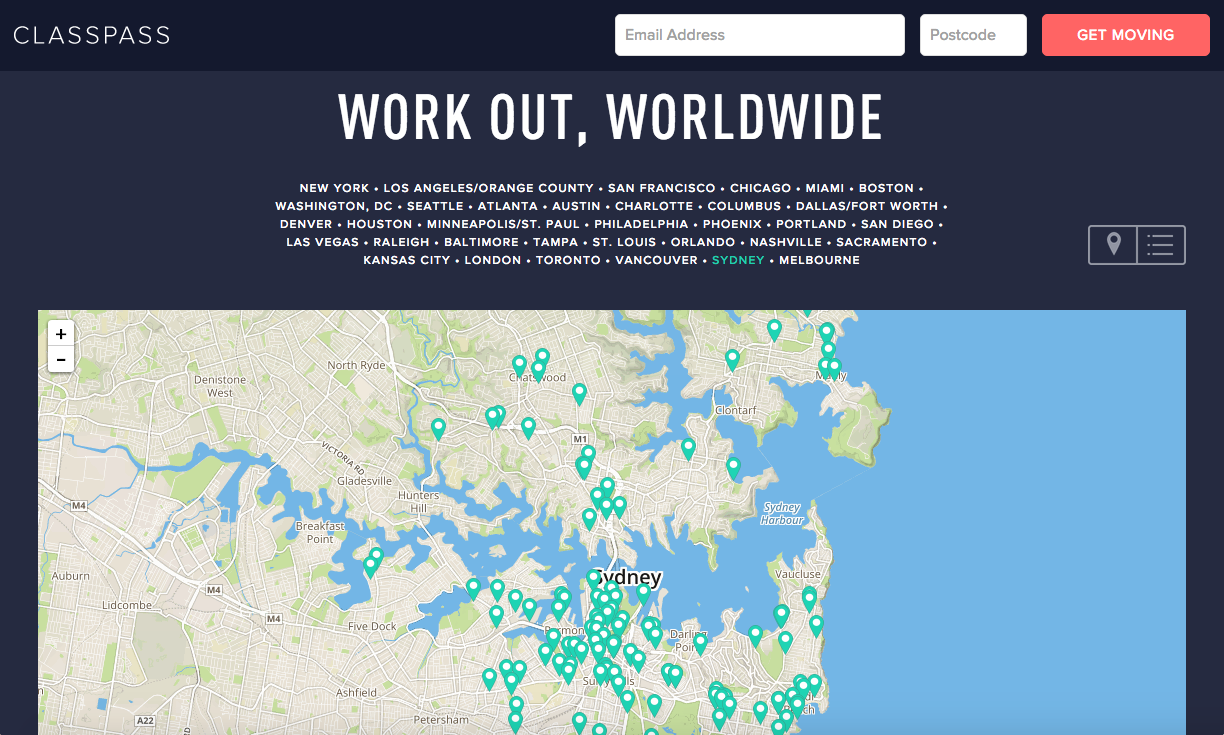1224x735 pixels.
Task: Click the Baltimore city link
Action: (481, 242)
